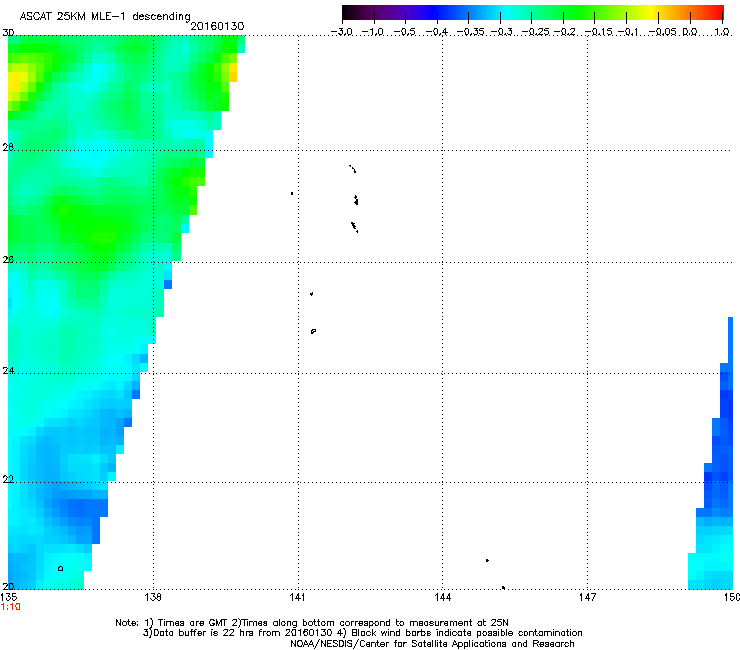Image resolution: width=740 pixels, height=650 pixels.
Task: Select the -0.5 color scale value
Action: tap(405, 32)
